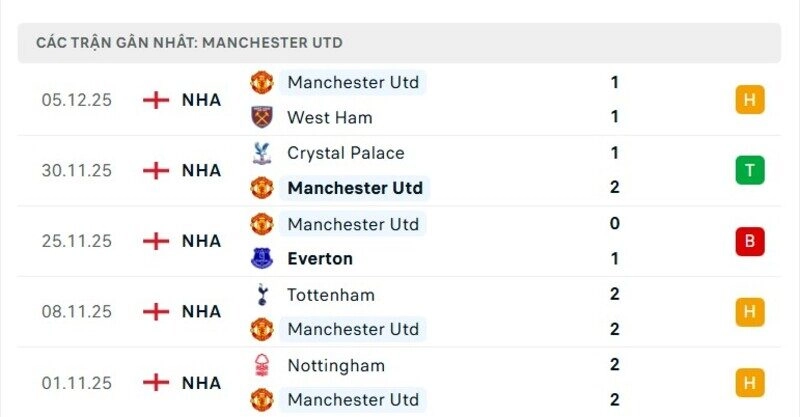Click orange H badge for West Ham match
Screen dimensions: 800x417
click(x=749, y=100)
